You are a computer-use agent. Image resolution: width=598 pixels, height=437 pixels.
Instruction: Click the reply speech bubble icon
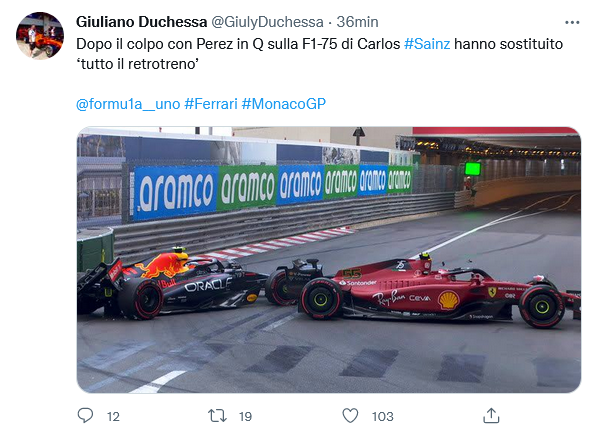point(85,415)
